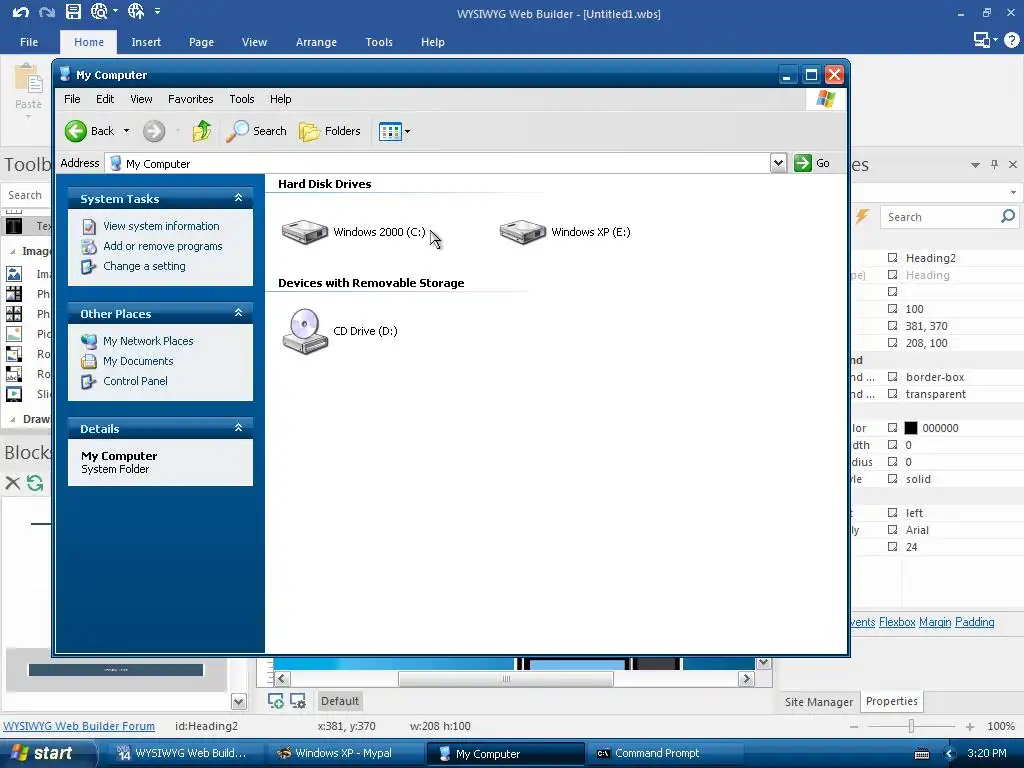Switch to Command Prompt in taskbar
Screen dimensions: 1024x768
(665, 754)
